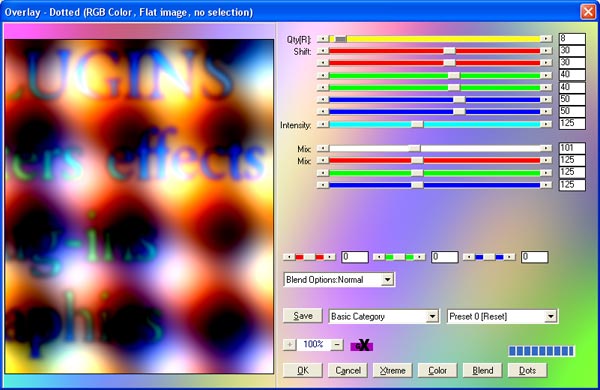The width and height of the screenshot is (600, 390).
Task: Click right arrow of Qty(R) slider
Action: [546, 39]
